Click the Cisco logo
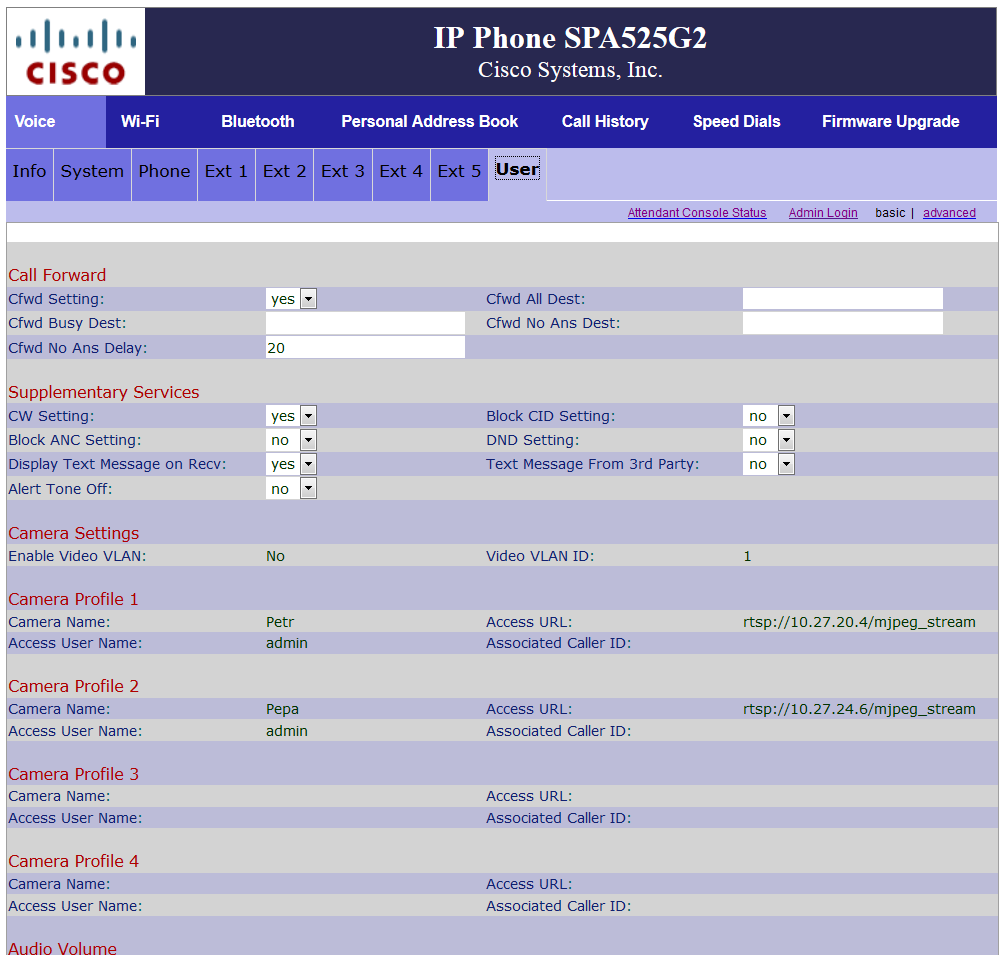 point(75,52)
